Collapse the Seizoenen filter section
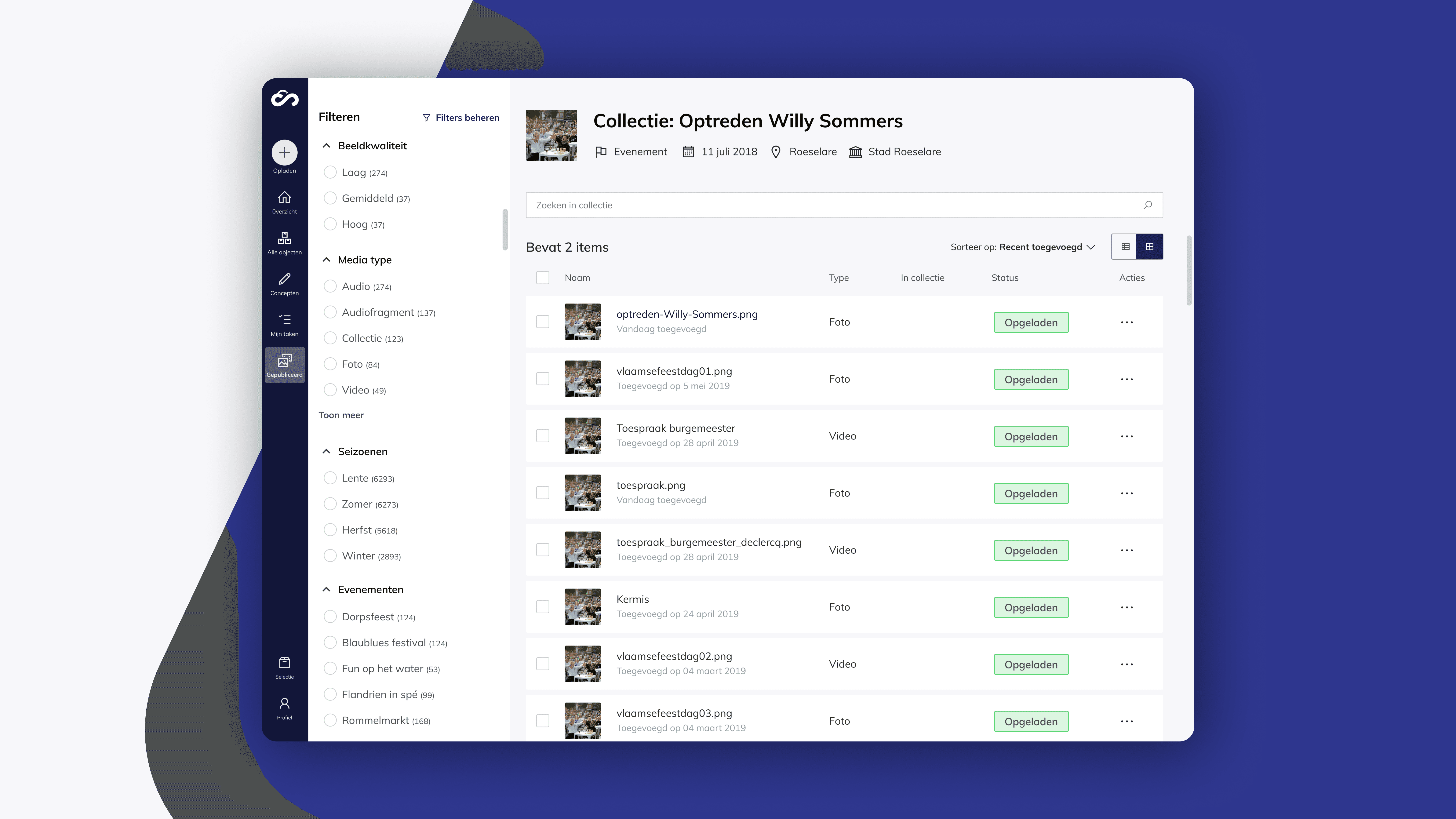 tap(326, 452)
